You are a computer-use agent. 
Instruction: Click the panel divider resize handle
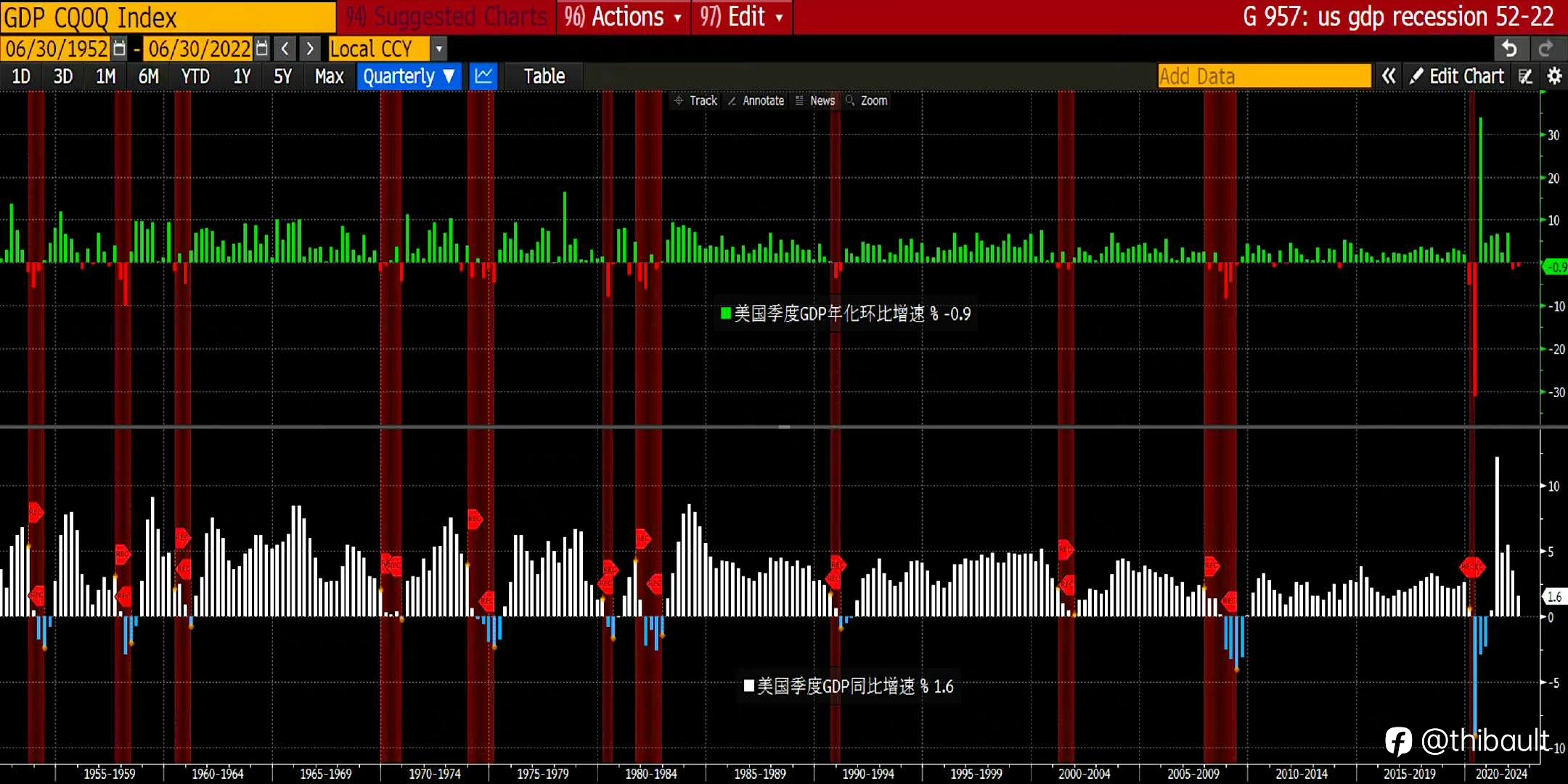click(784, 427)
